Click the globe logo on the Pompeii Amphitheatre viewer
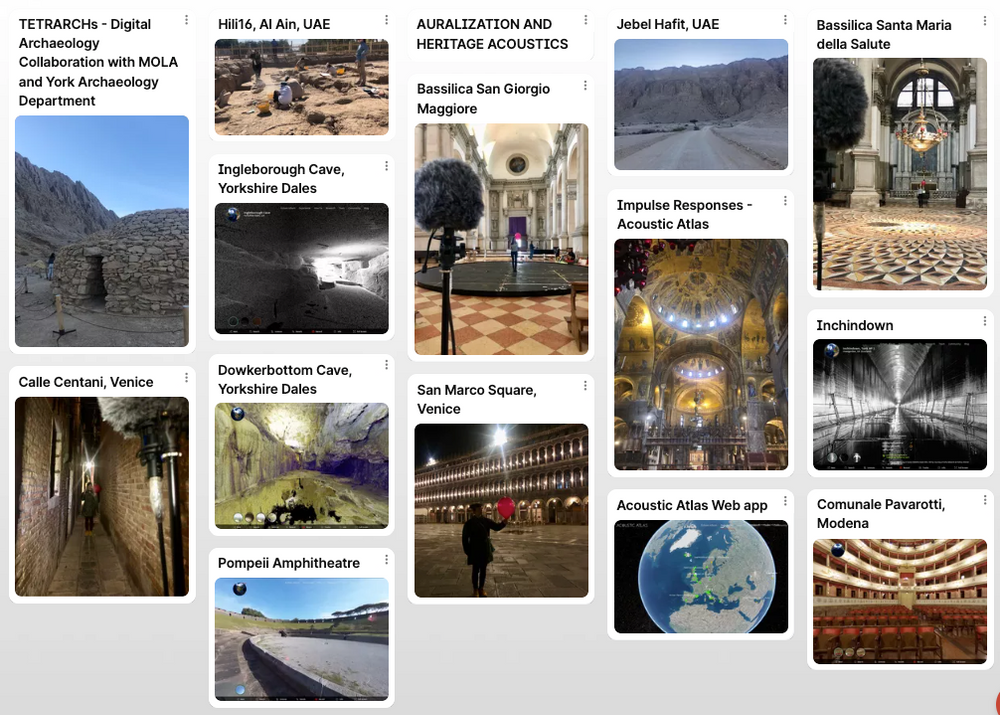The height and width of the screenshot is (715, 1000). 240,588
